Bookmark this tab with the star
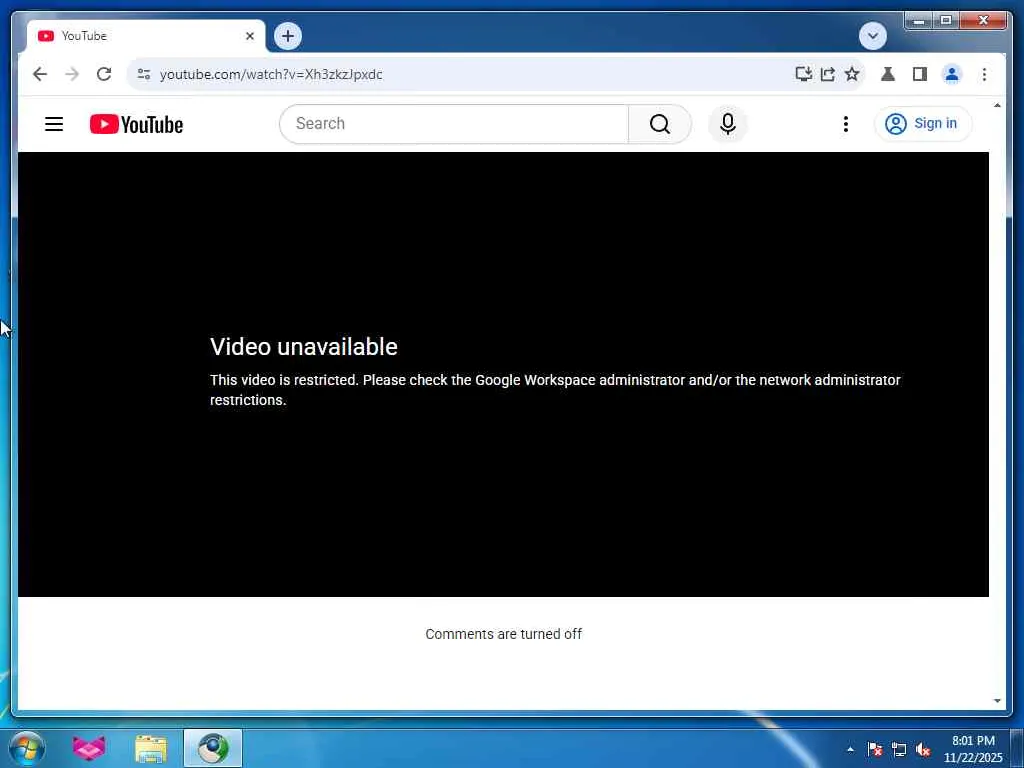Image resolution: width=1024 pixels, height=768 pixels. pyautogui.click(x=852, y=74)
